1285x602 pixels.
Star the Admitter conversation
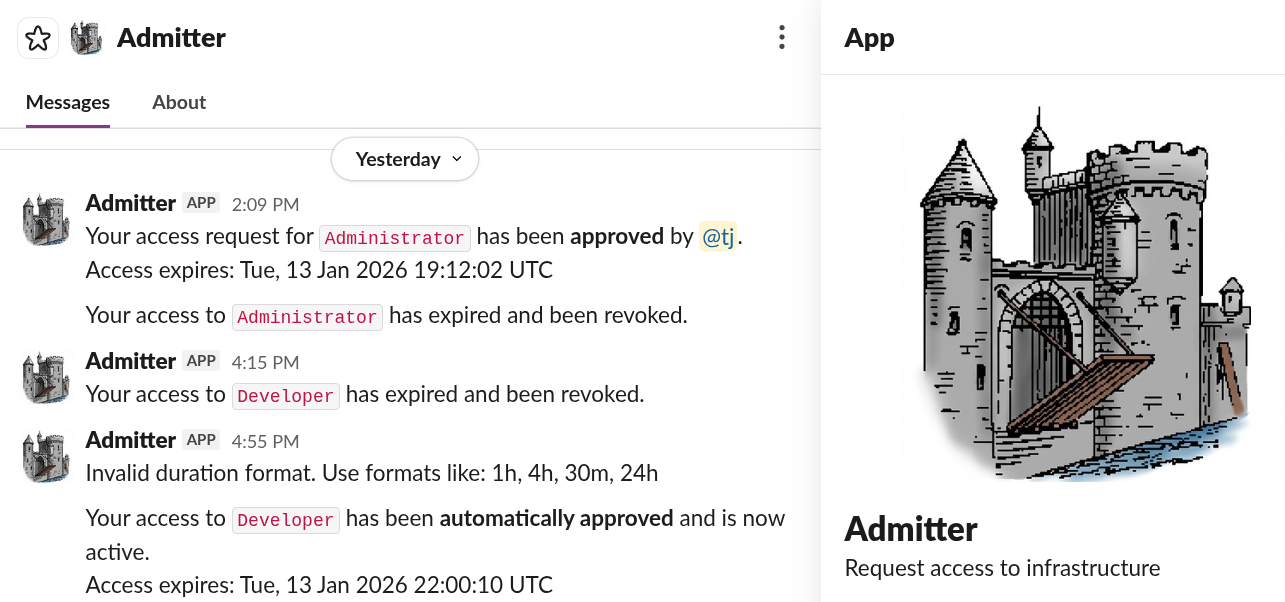[x=38, y=39]
